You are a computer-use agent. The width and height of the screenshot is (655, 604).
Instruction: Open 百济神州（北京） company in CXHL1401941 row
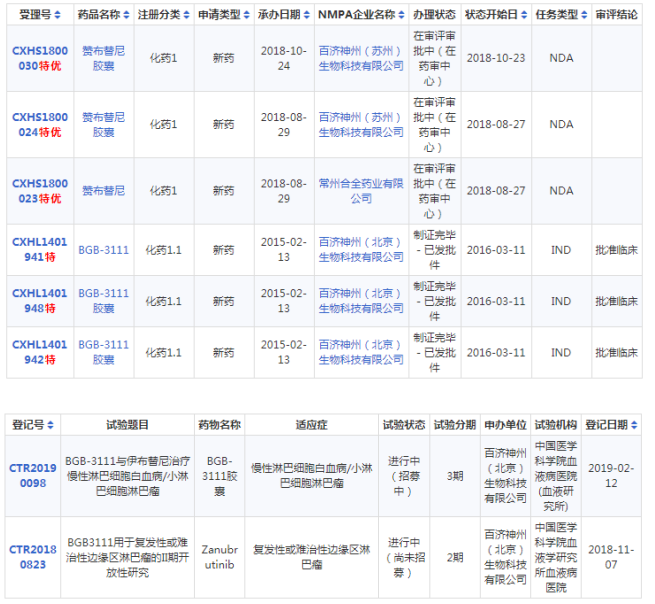tap(361, 249)
